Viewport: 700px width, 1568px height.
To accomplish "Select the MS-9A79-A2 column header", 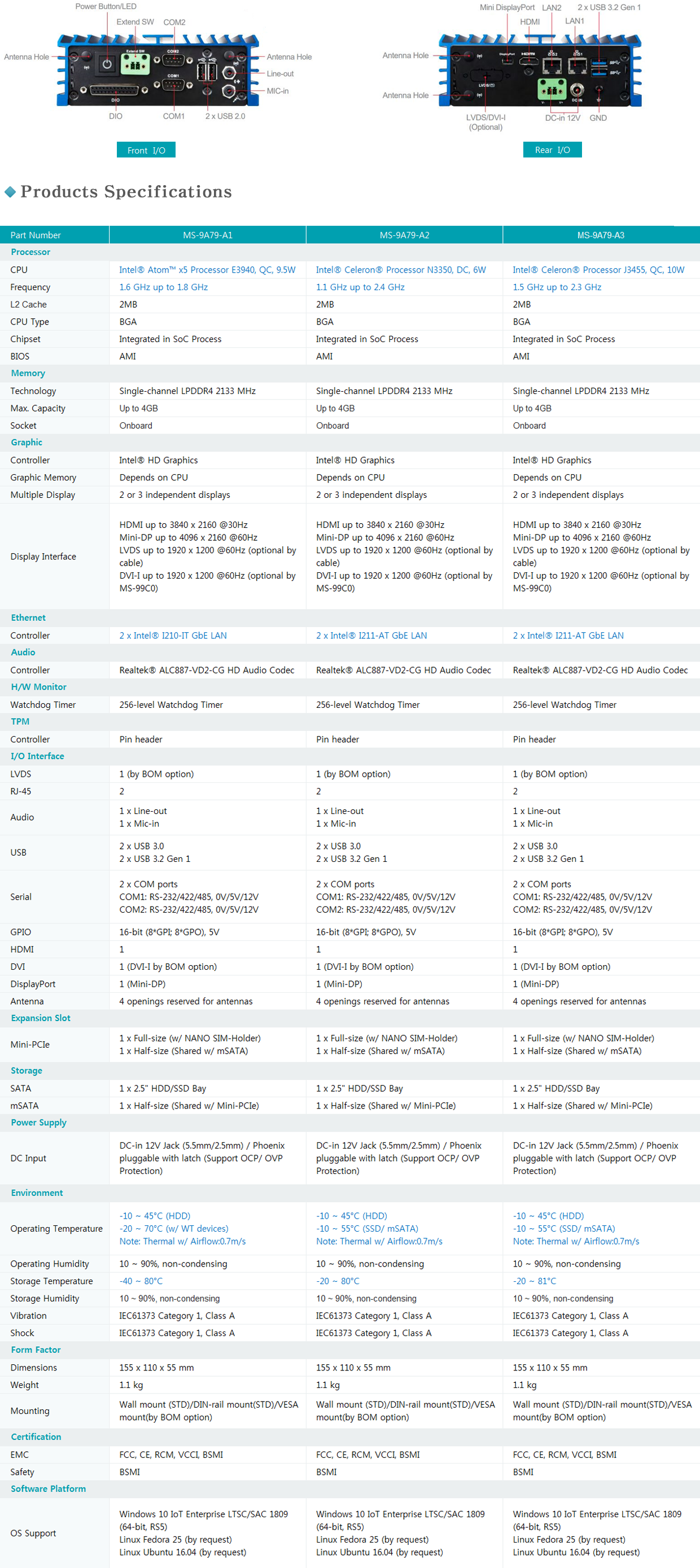I will point(404,235).
